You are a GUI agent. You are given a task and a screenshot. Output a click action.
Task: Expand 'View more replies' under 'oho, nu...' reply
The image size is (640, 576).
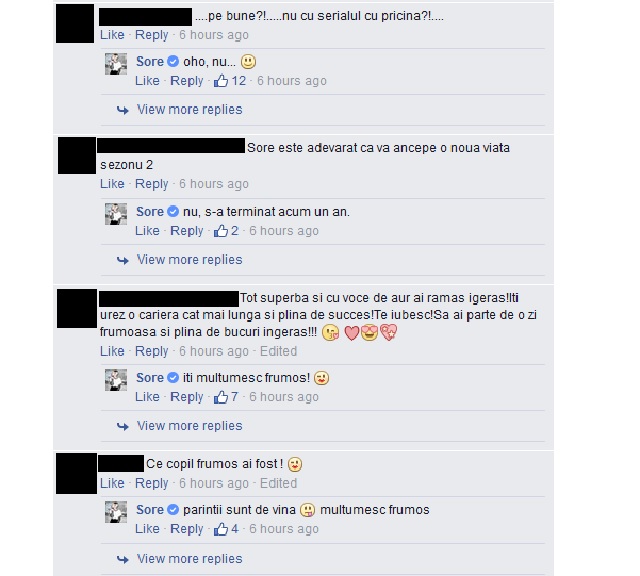click(189, 109)
